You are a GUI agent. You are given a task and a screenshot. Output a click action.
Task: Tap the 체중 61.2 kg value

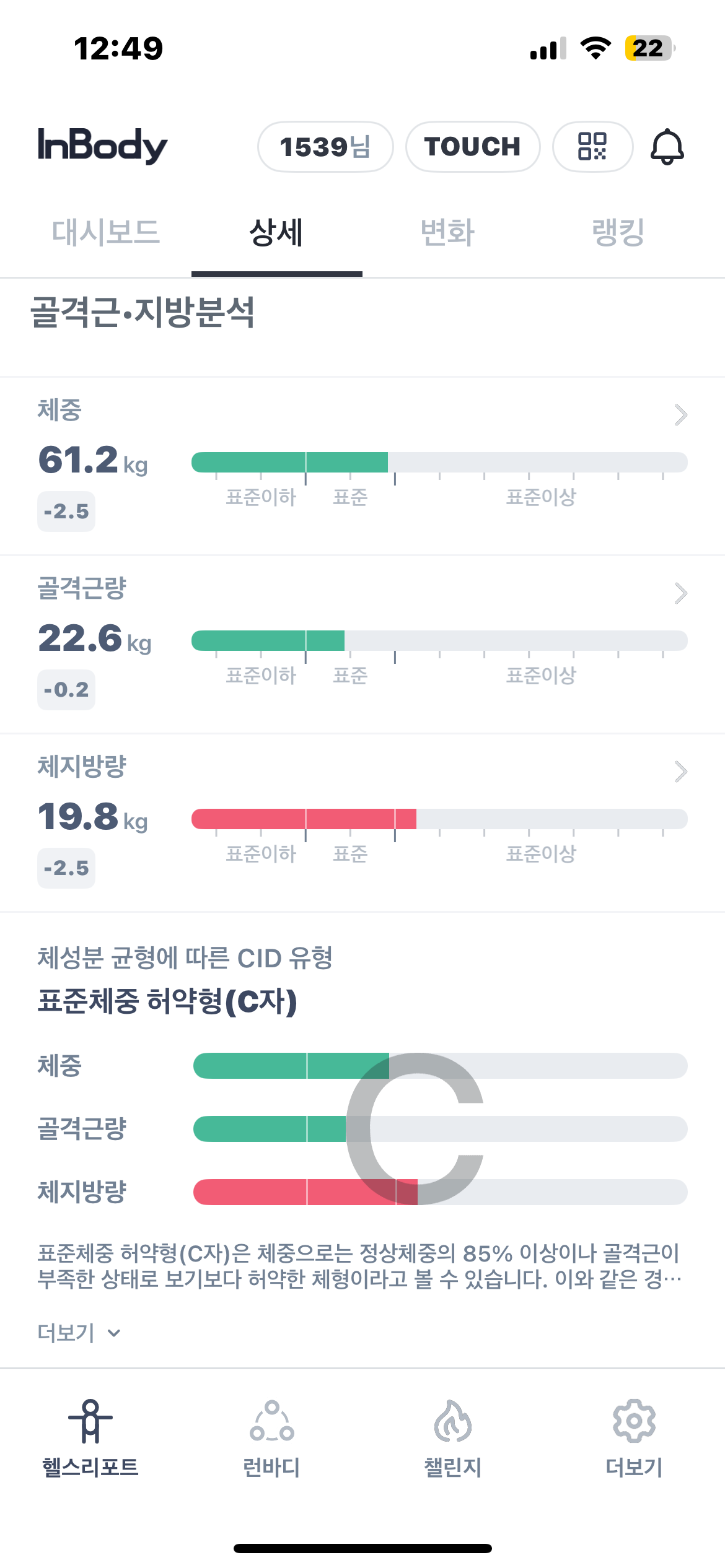tap(93, 460)
